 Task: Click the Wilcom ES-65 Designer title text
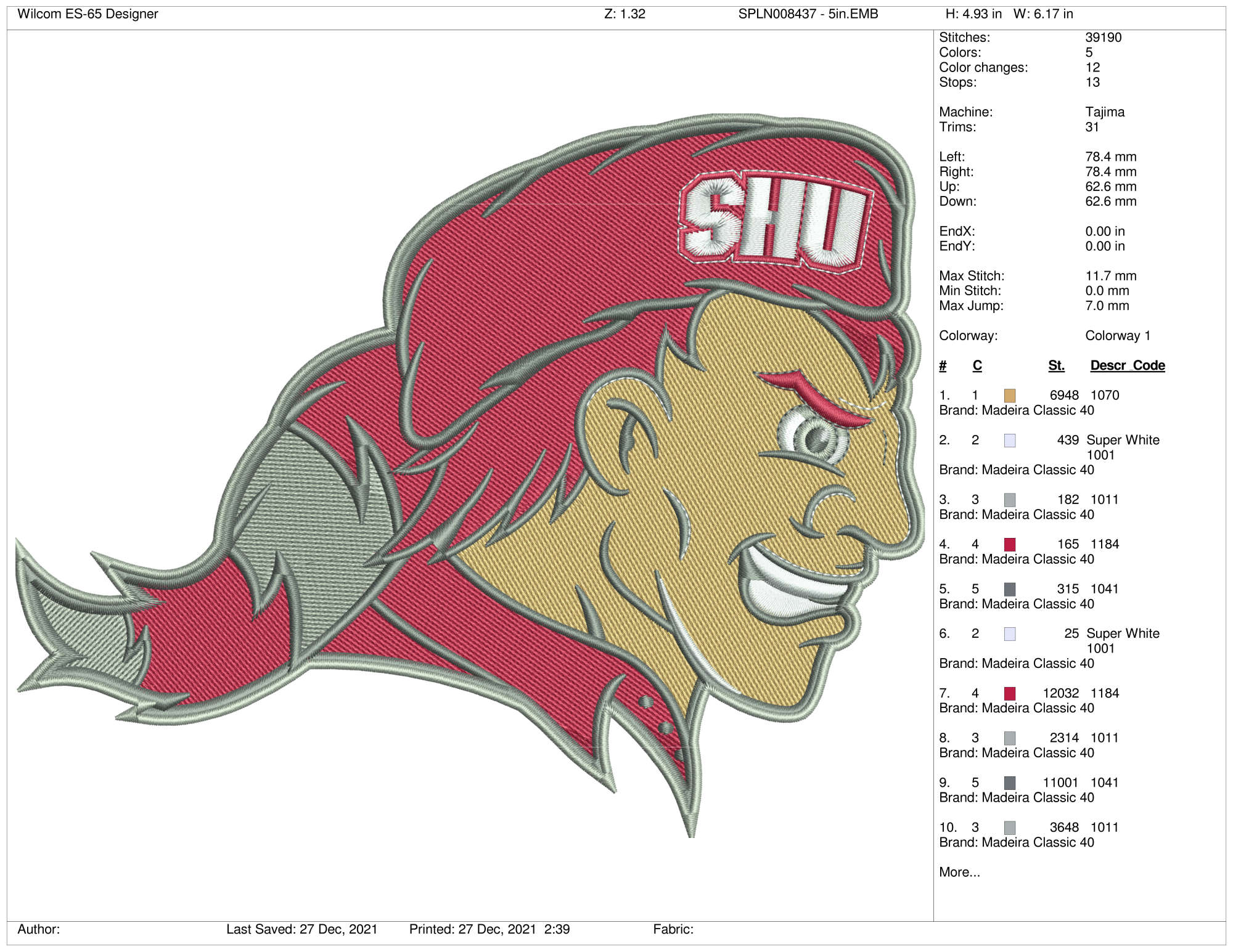pos(88,14)
